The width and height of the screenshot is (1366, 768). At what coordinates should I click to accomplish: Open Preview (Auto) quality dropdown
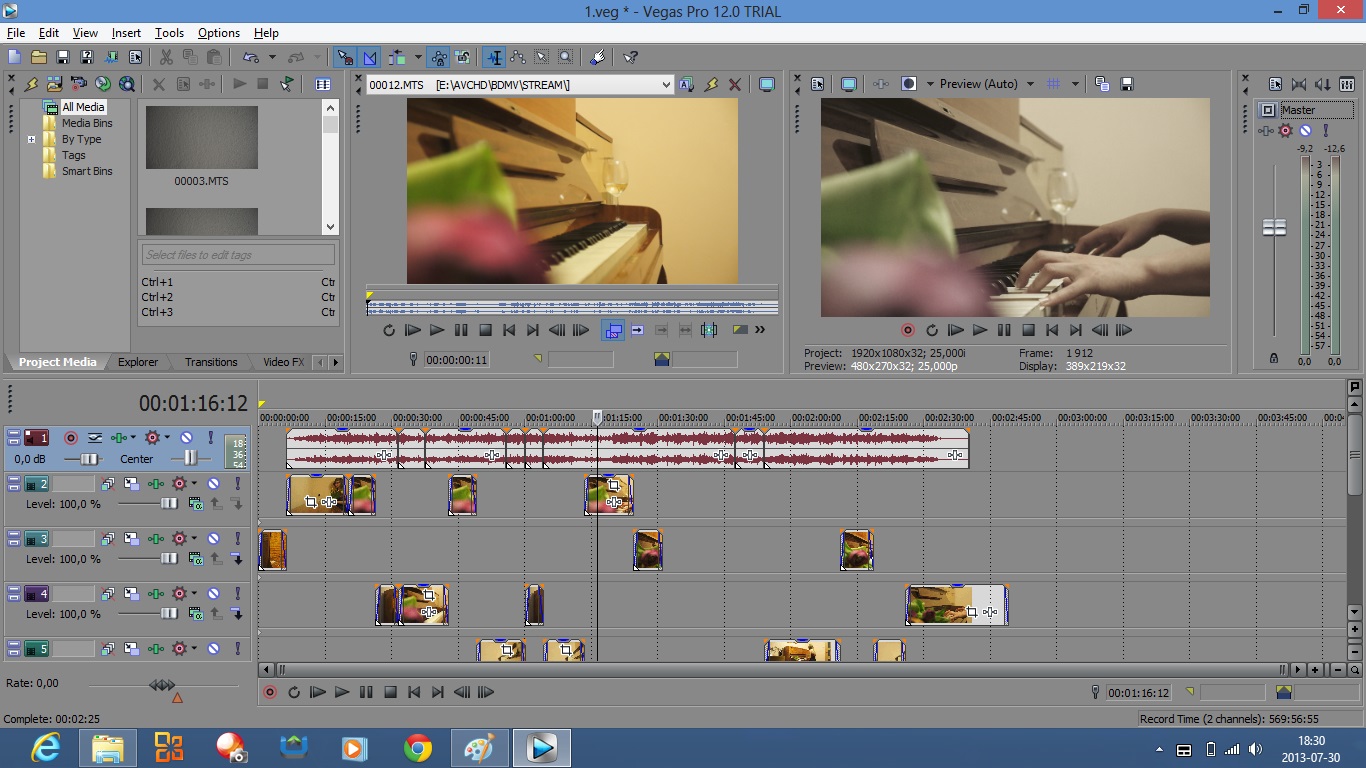click(x=1030, y=84)
